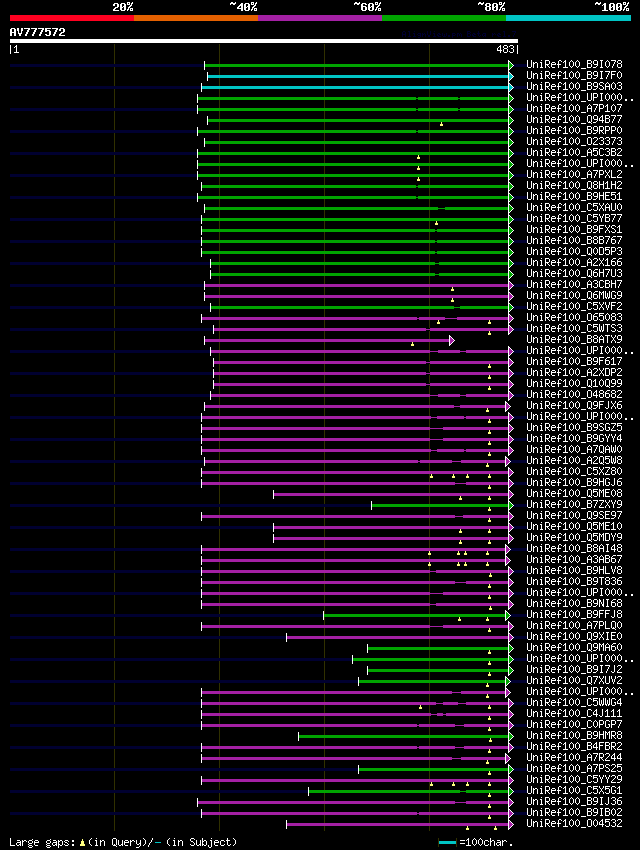Image resolution: width=640 pixels, height=850 pixels.
Task: Click the orange ~40% identity legend segment
Action: [x=196, y=18]
